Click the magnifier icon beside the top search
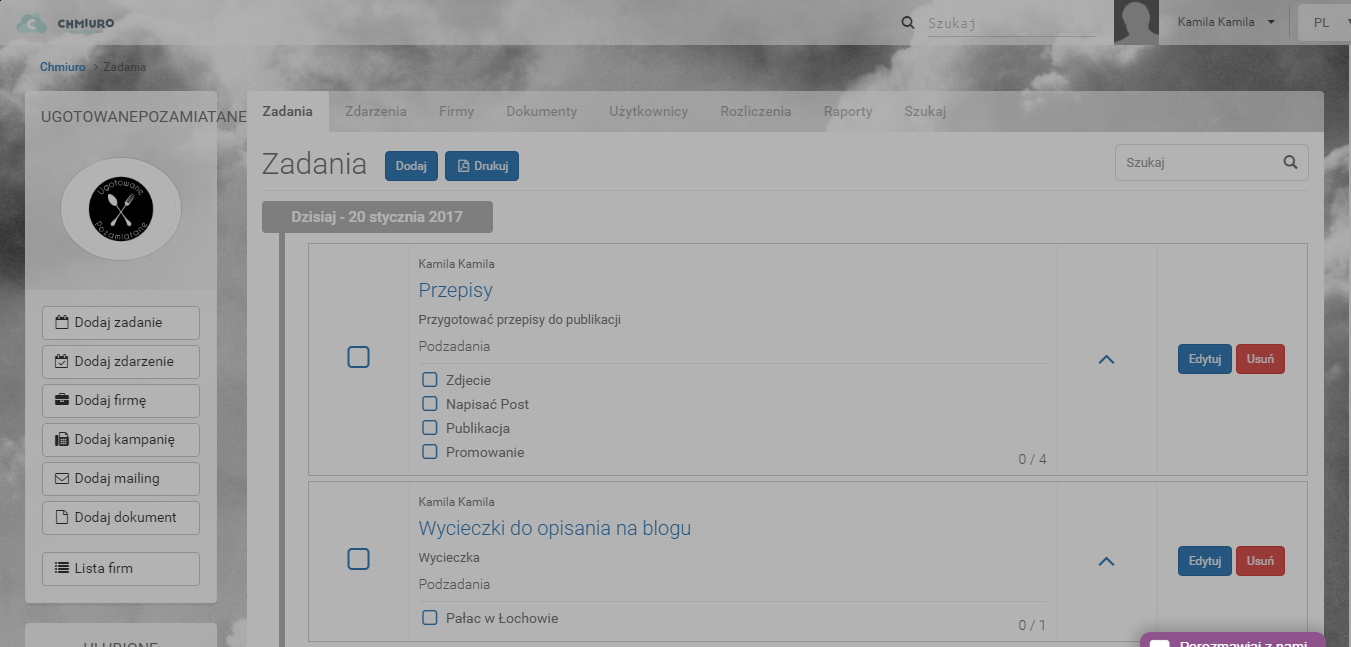 click(908, 23)
